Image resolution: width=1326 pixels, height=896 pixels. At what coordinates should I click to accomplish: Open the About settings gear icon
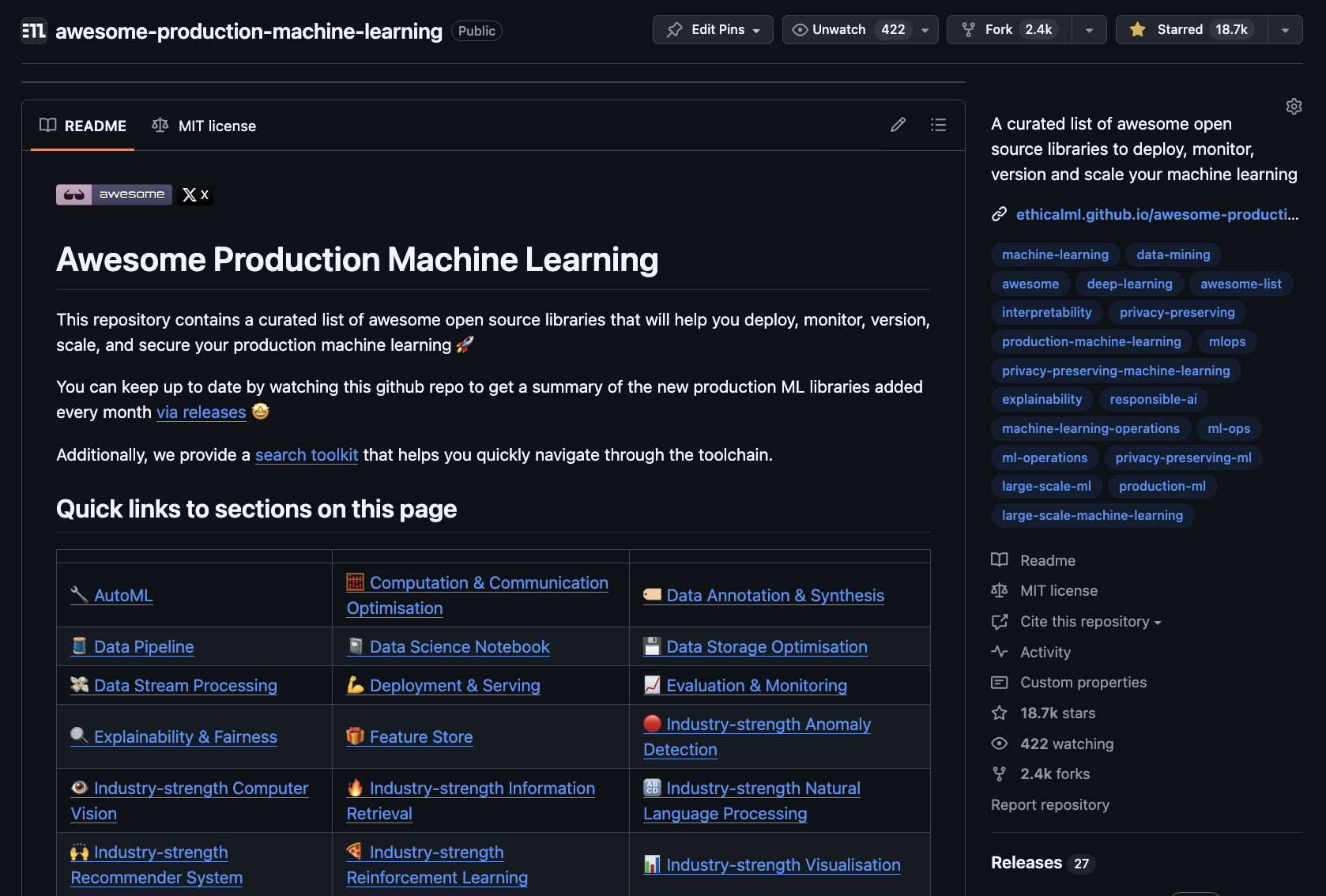1294,107
